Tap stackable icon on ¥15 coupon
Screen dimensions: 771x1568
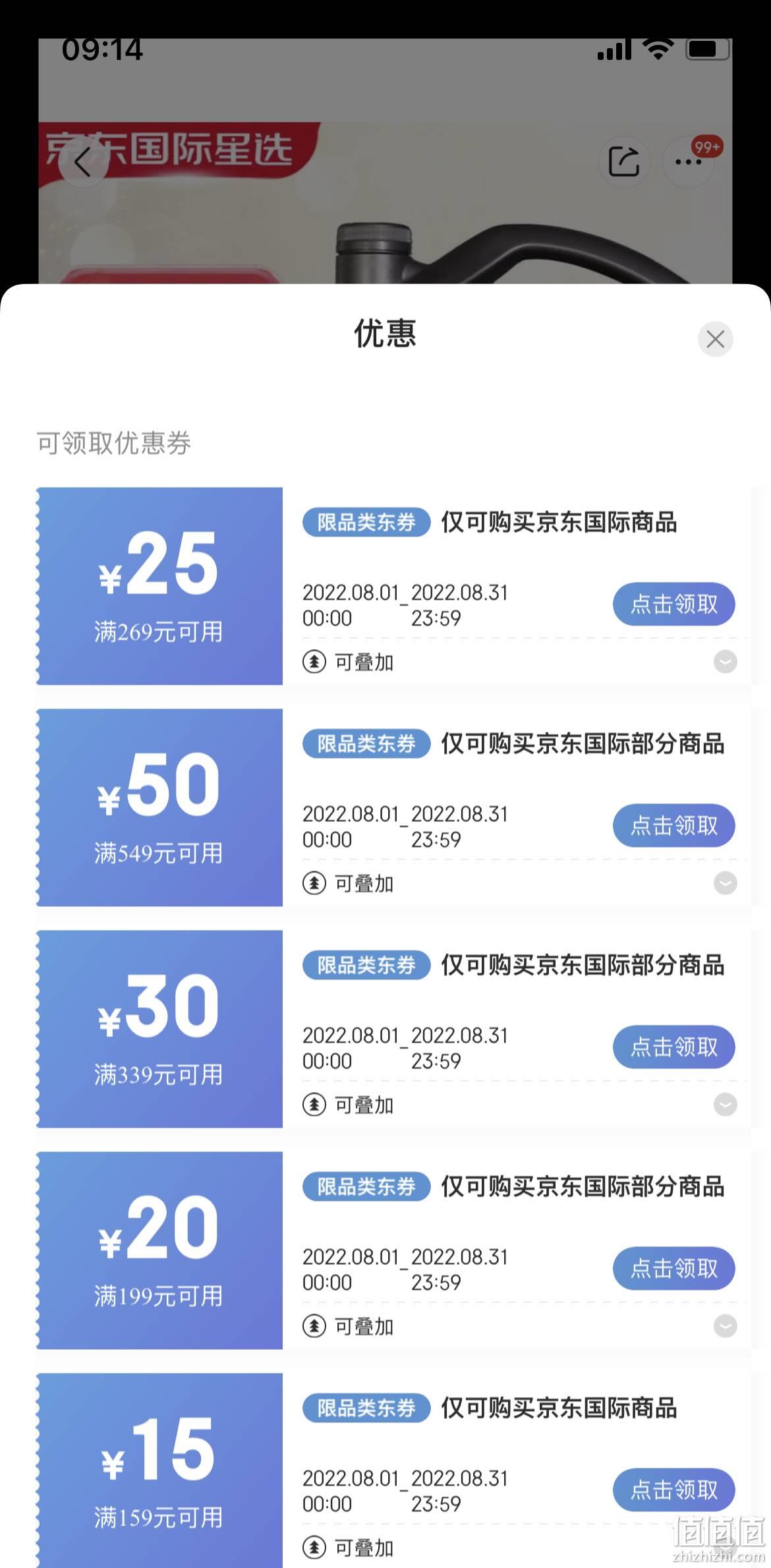[314, 1547]
